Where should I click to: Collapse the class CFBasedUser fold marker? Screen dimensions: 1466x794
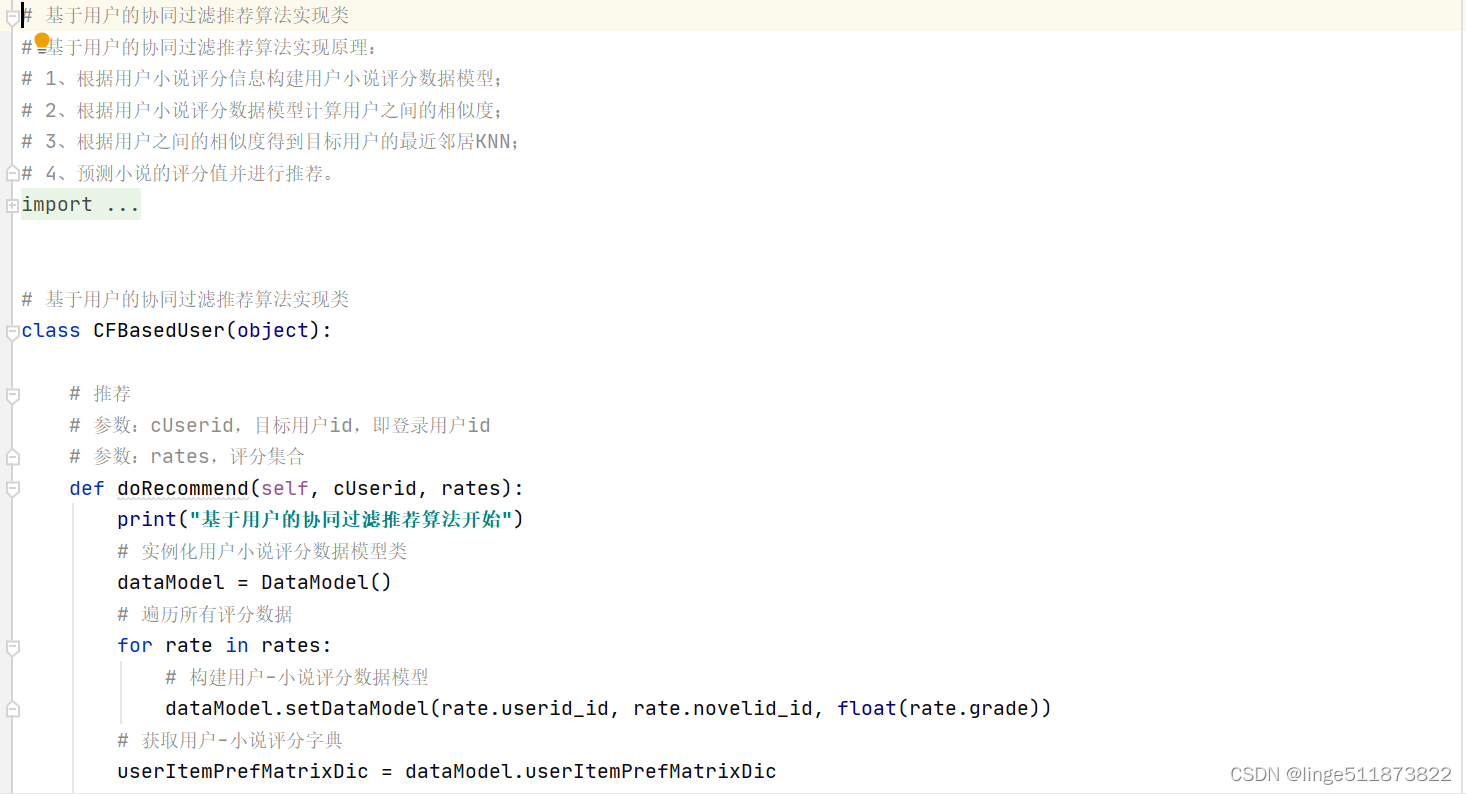12,331
